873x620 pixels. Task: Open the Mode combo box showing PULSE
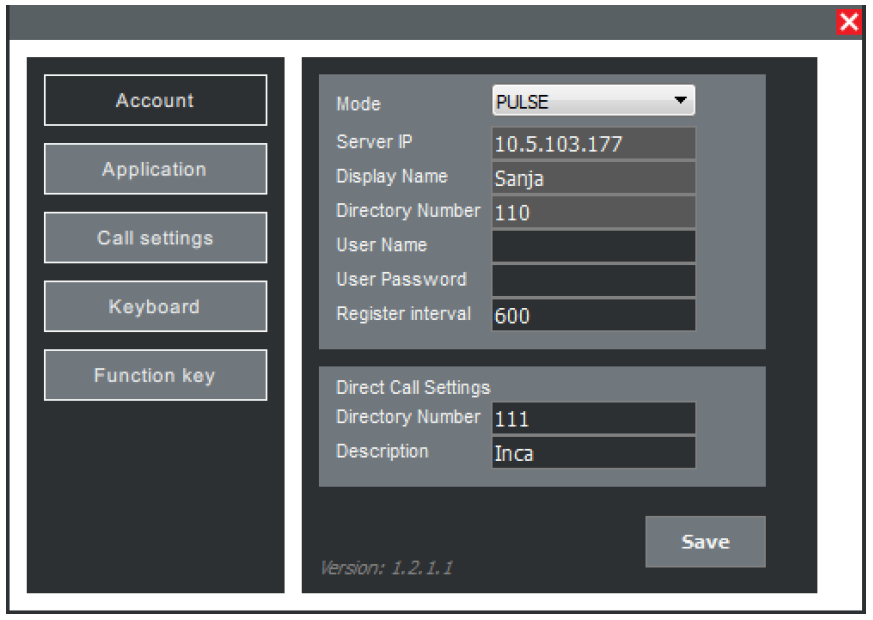[x=580, y=101]
